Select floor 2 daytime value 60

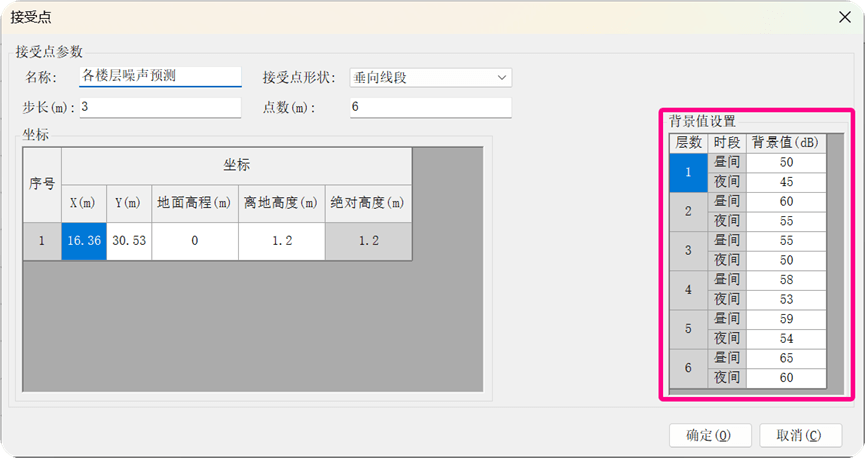point(786,202)
